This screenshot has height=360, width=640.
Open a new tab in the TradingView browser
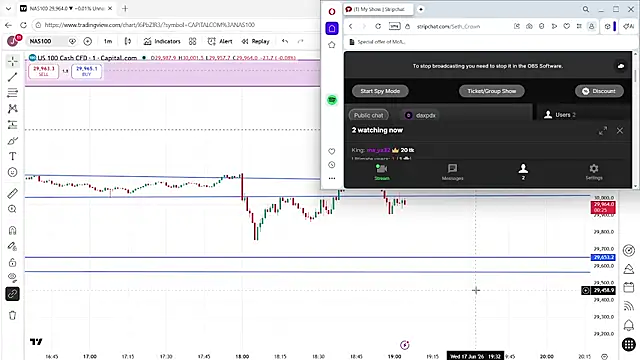click(125, 8)
